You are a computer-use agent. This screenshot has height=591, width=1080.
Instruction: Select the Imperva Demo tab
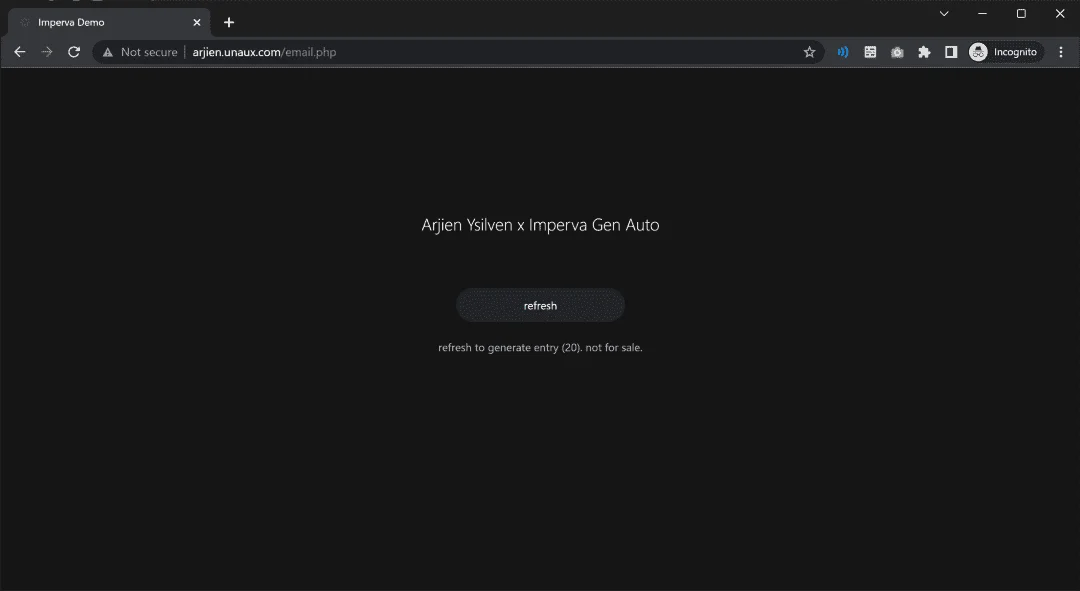point(109,23)
